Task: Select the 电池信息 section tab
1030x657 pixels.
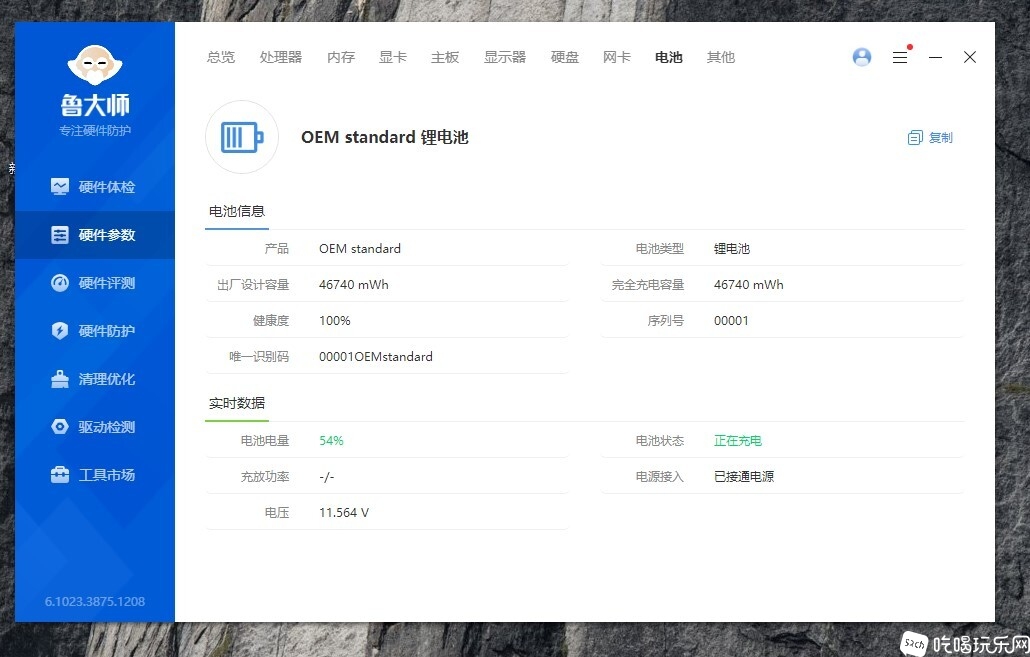Action: (x=236, y=212)
